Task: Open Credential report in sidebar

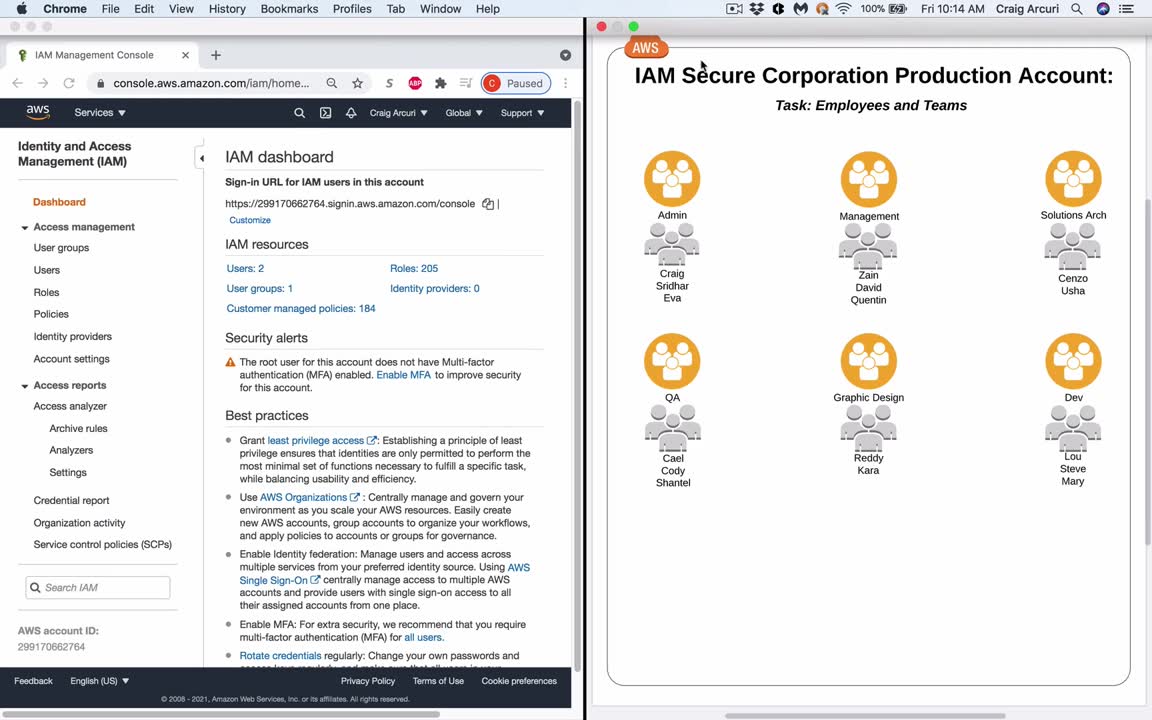Action: coord(71,500)
